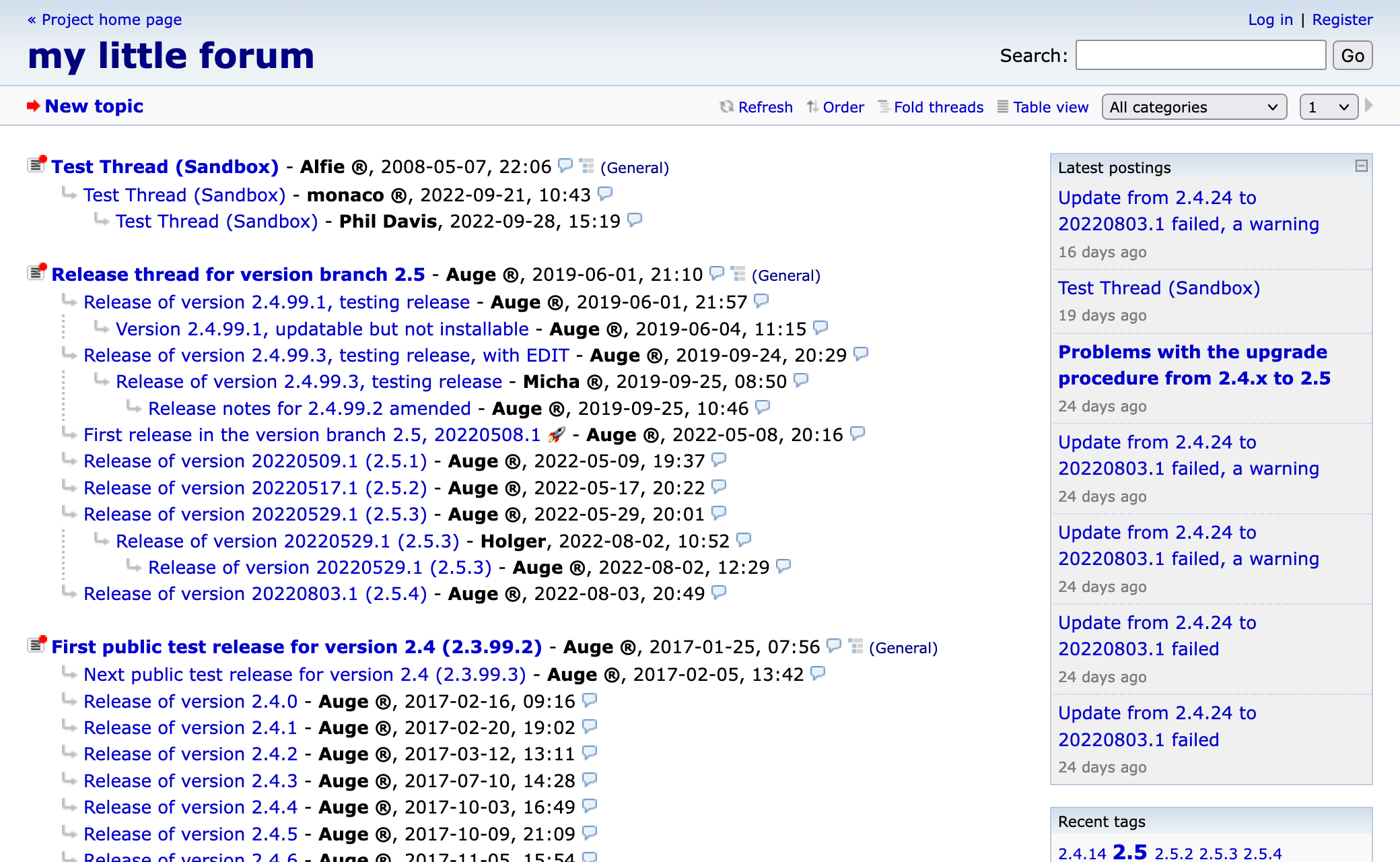Focus the Search text field

[1200, 55]
